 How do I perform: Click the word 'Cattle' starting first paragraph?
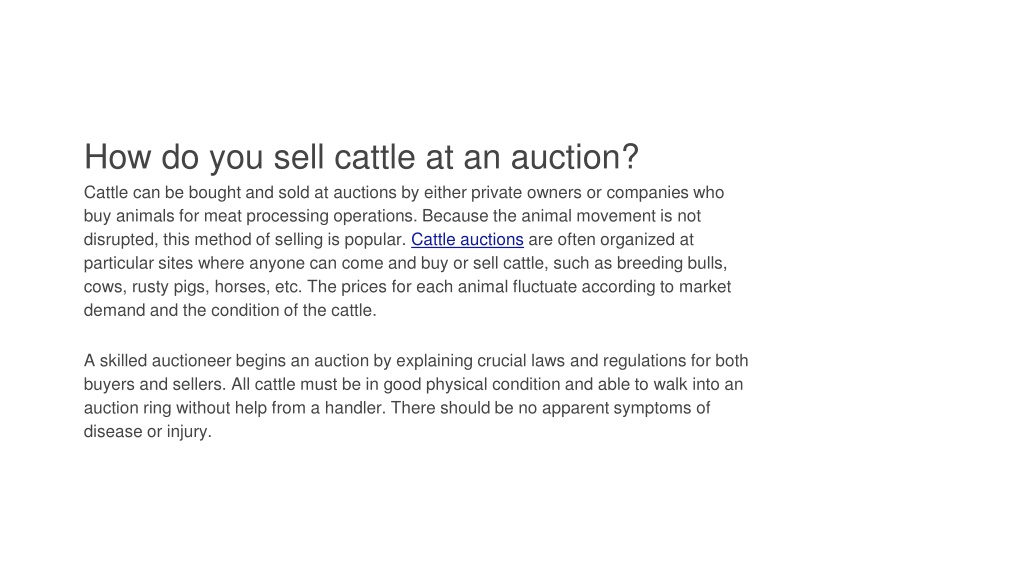pos(106,193)
